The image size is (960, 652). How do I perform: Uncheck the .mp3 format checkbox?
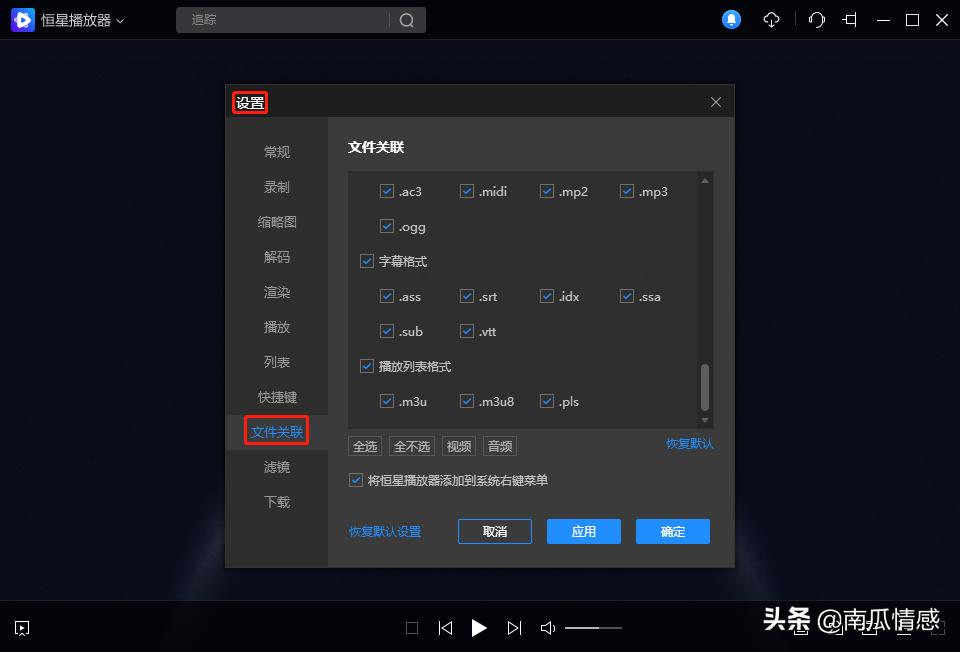click(627, 190)
